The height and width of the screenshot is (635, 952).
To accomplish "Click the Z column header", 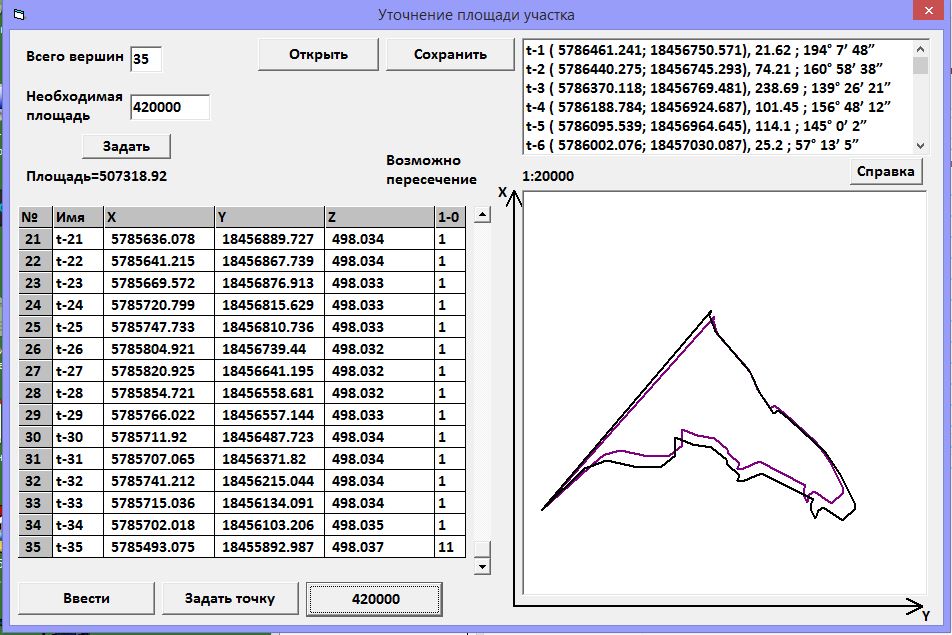I will tap(379, 217).
